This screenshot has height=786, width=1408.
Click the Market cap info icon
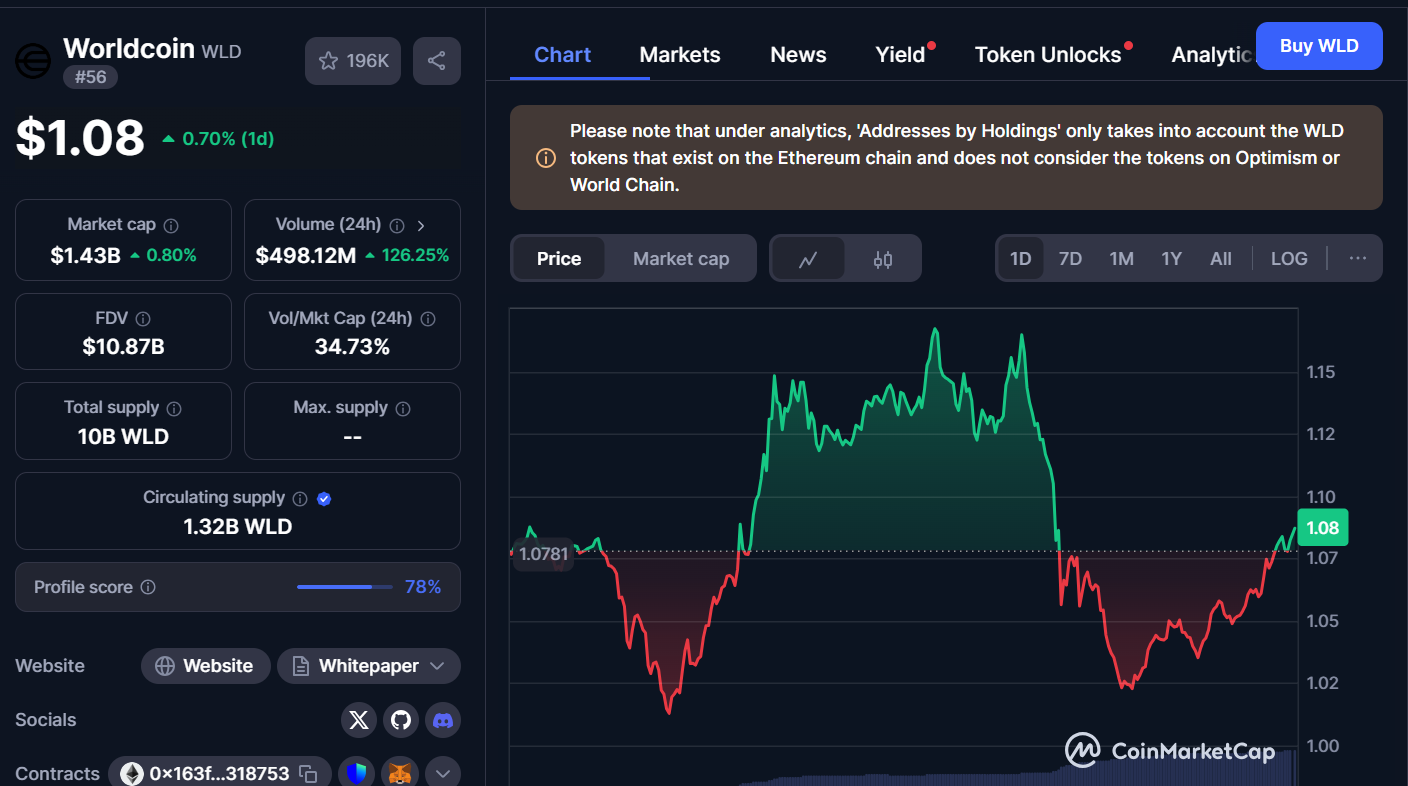171,225
